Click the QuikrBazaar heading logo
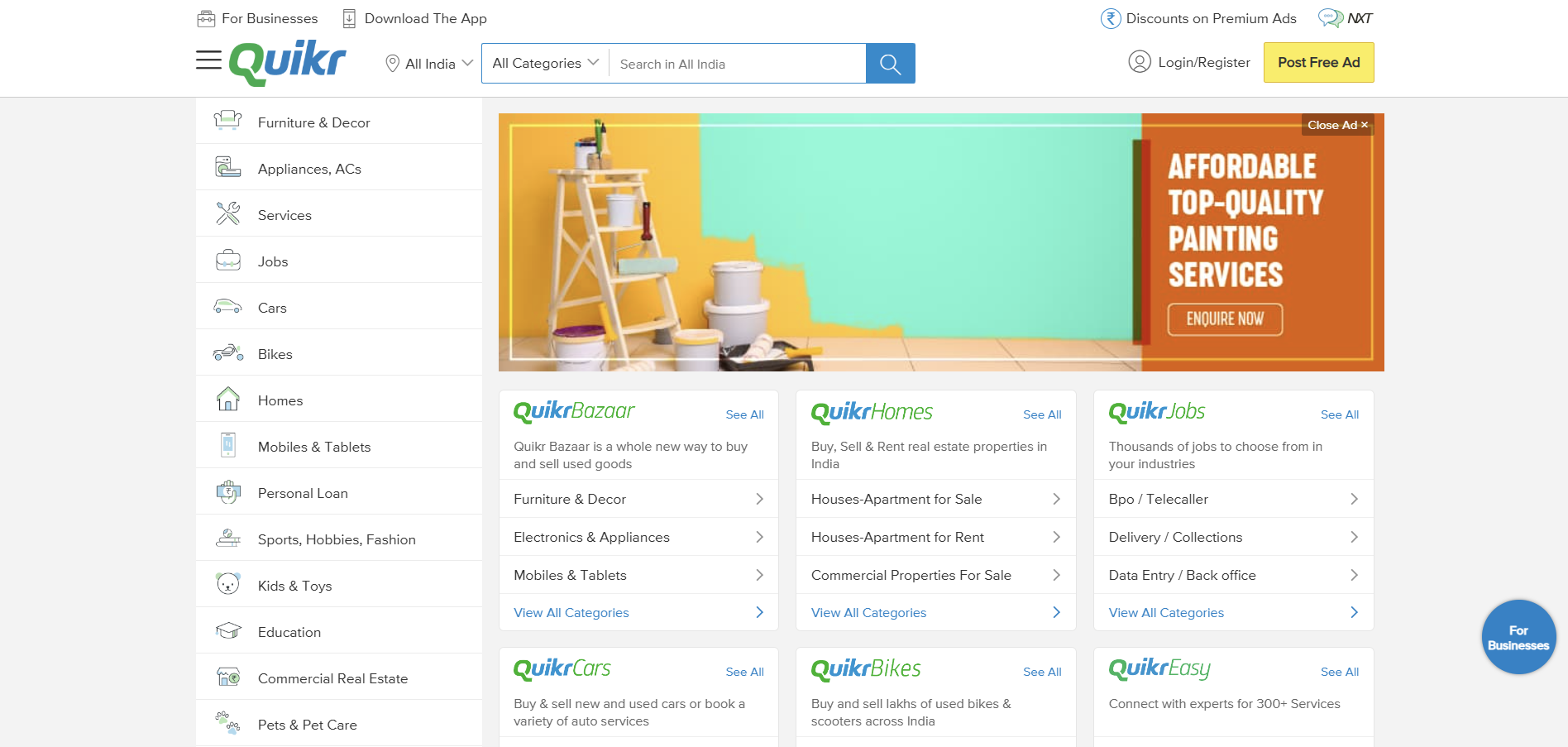Image resolution: width=1568 pixels, height=747 pixels. click(x=574, y=411)
